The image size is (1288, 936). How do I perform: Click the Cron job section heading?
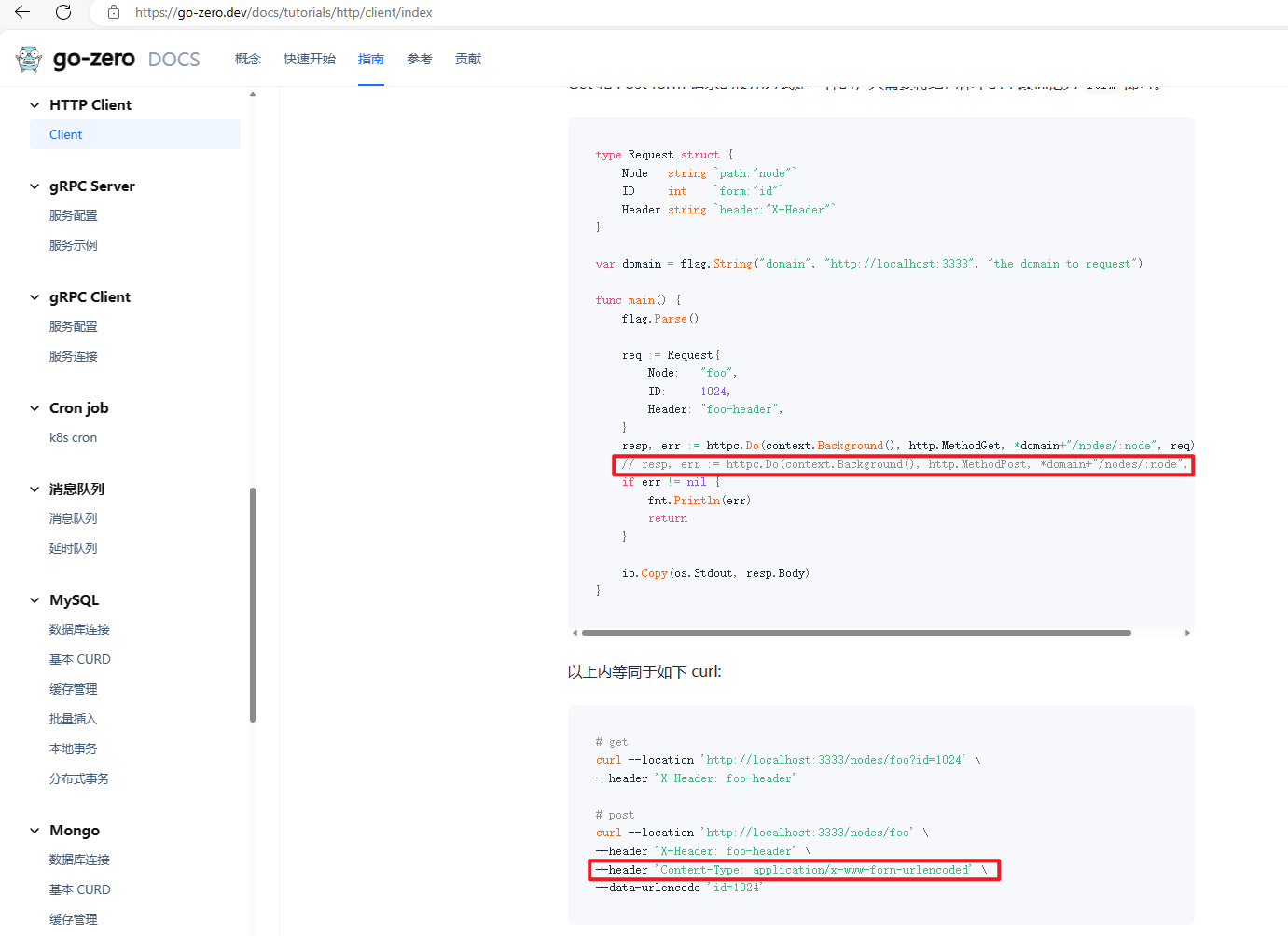tap(79, 408)
